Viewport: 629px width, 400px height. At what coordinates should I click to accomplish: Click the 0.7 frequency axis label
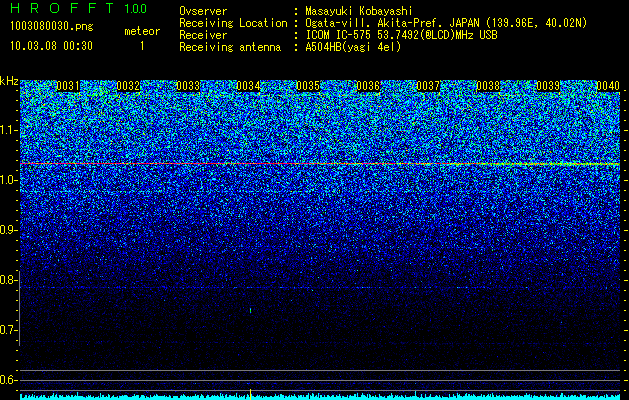click(8, 330)
